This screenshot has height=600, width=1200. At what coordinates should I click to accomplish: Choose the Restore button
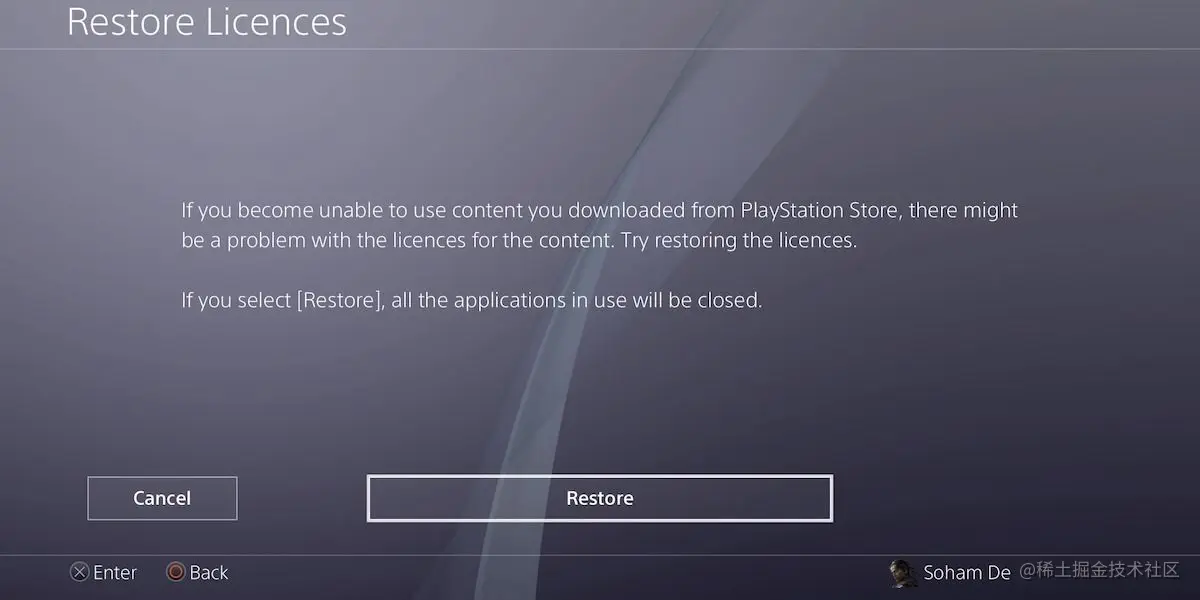click(600, 498)
